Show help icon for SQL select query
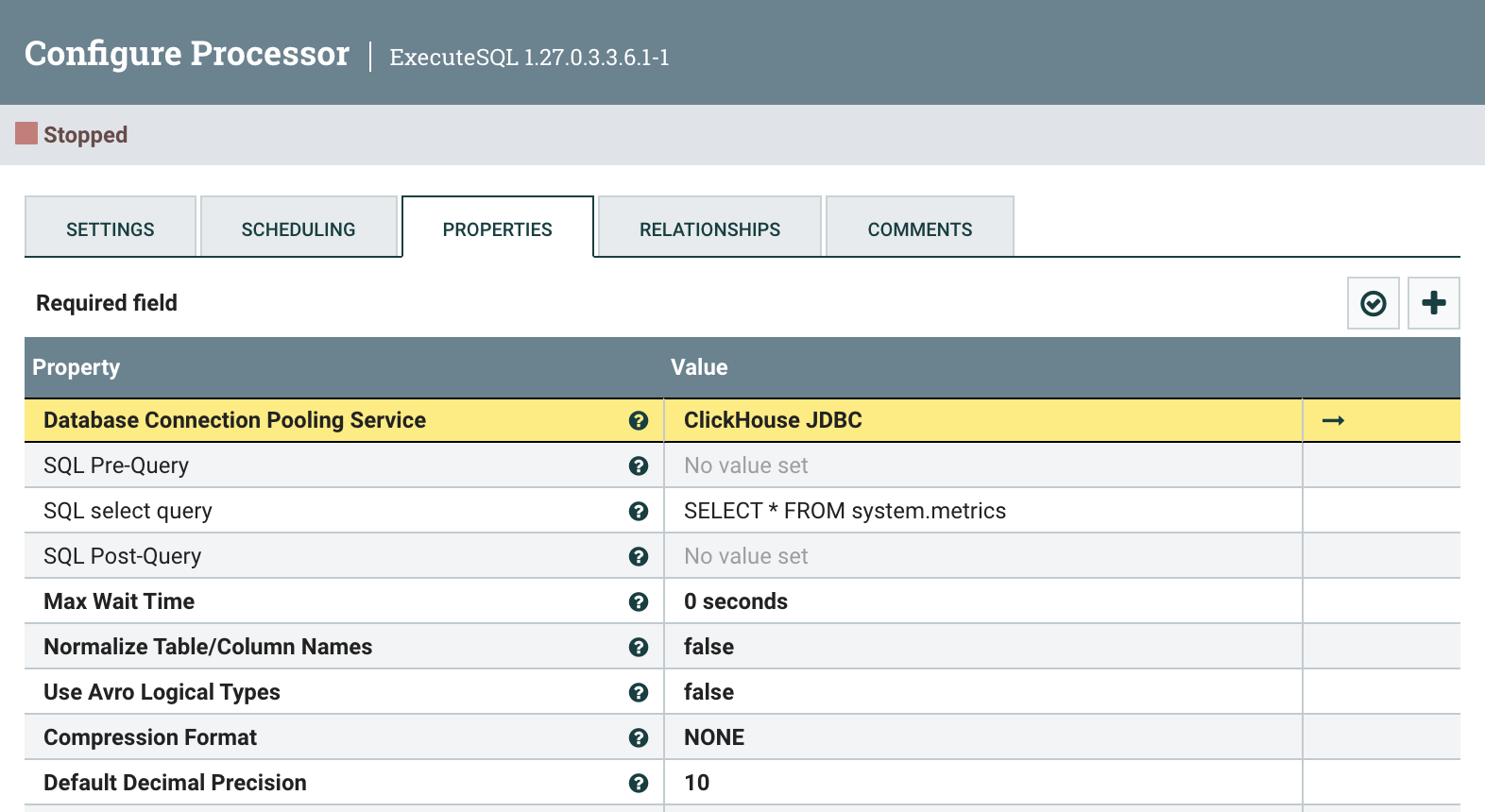 click(x=639, y=511)
